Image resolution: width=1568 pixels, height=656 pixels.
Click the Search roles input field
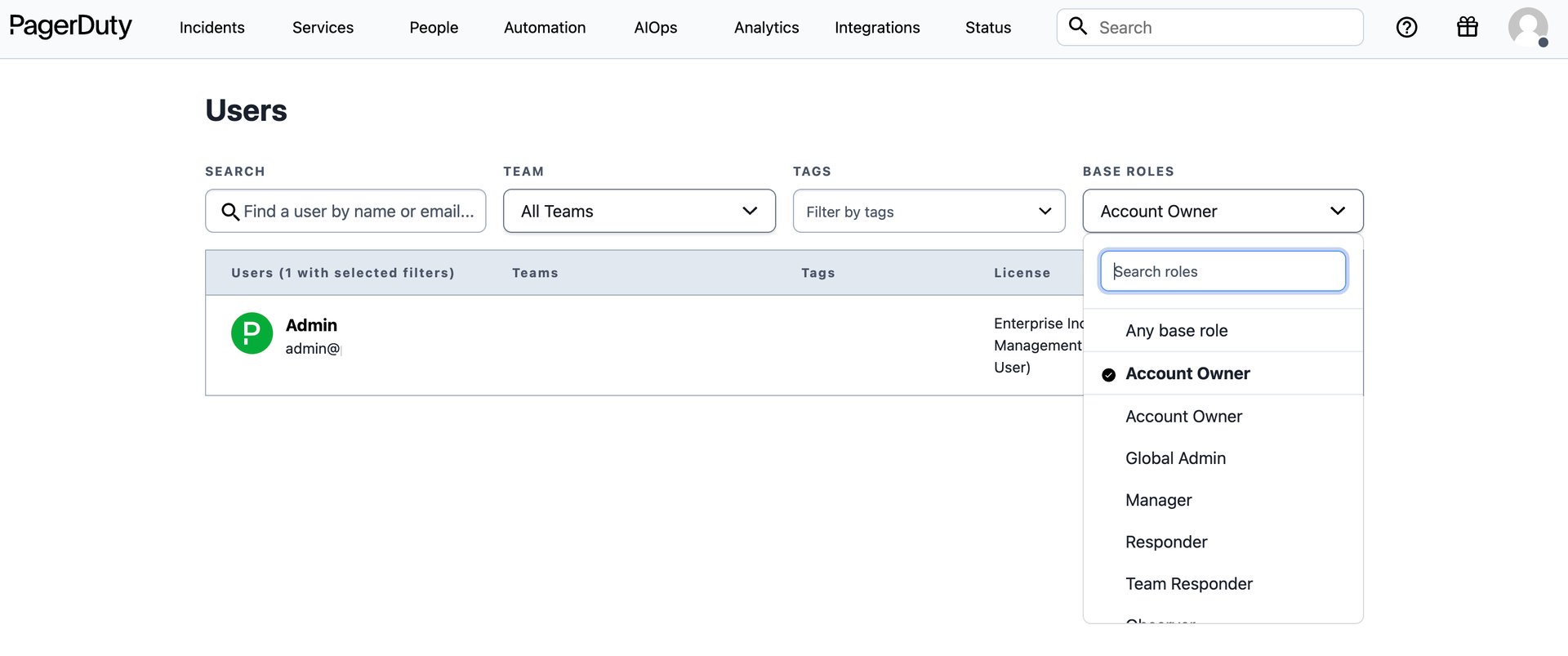1223,271
